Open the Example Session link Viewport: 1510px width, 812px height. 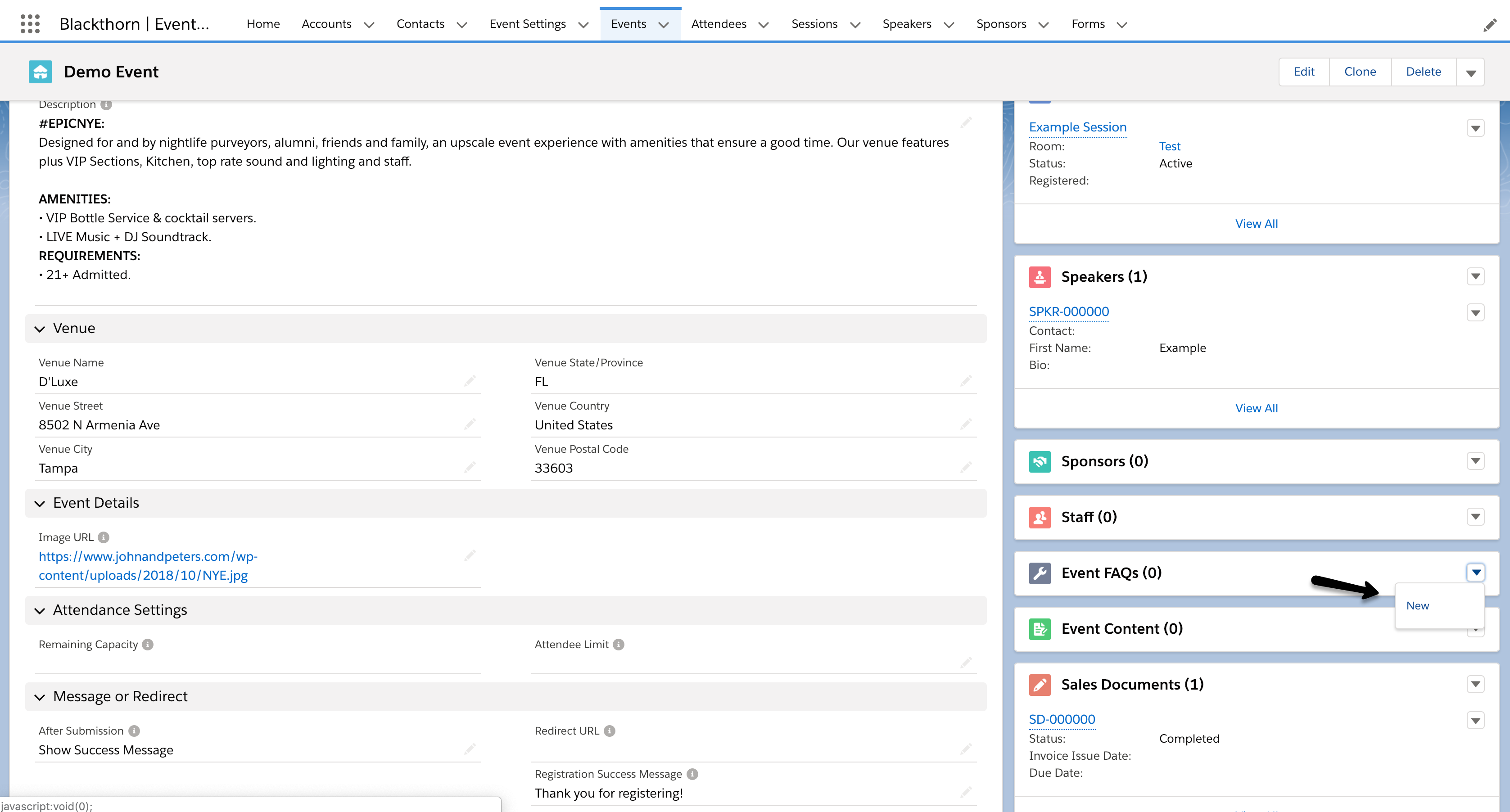coord(1077,127)
